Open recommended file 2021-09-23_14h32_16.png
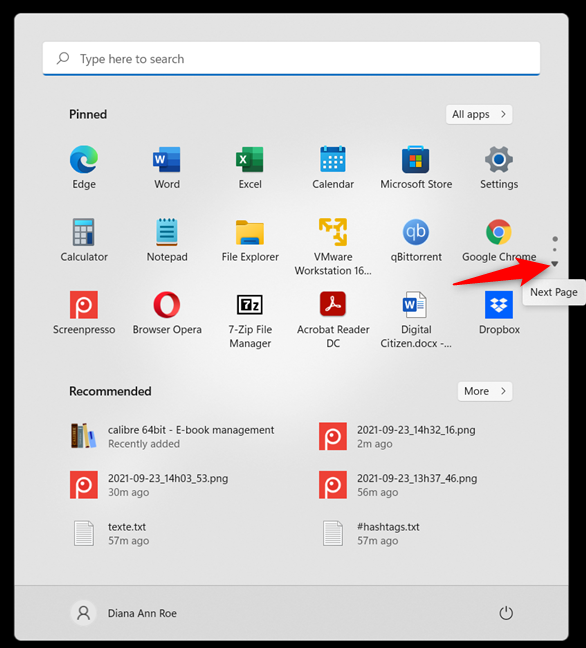The width and height of the screenshot is (586, 648). pos(398,436)
